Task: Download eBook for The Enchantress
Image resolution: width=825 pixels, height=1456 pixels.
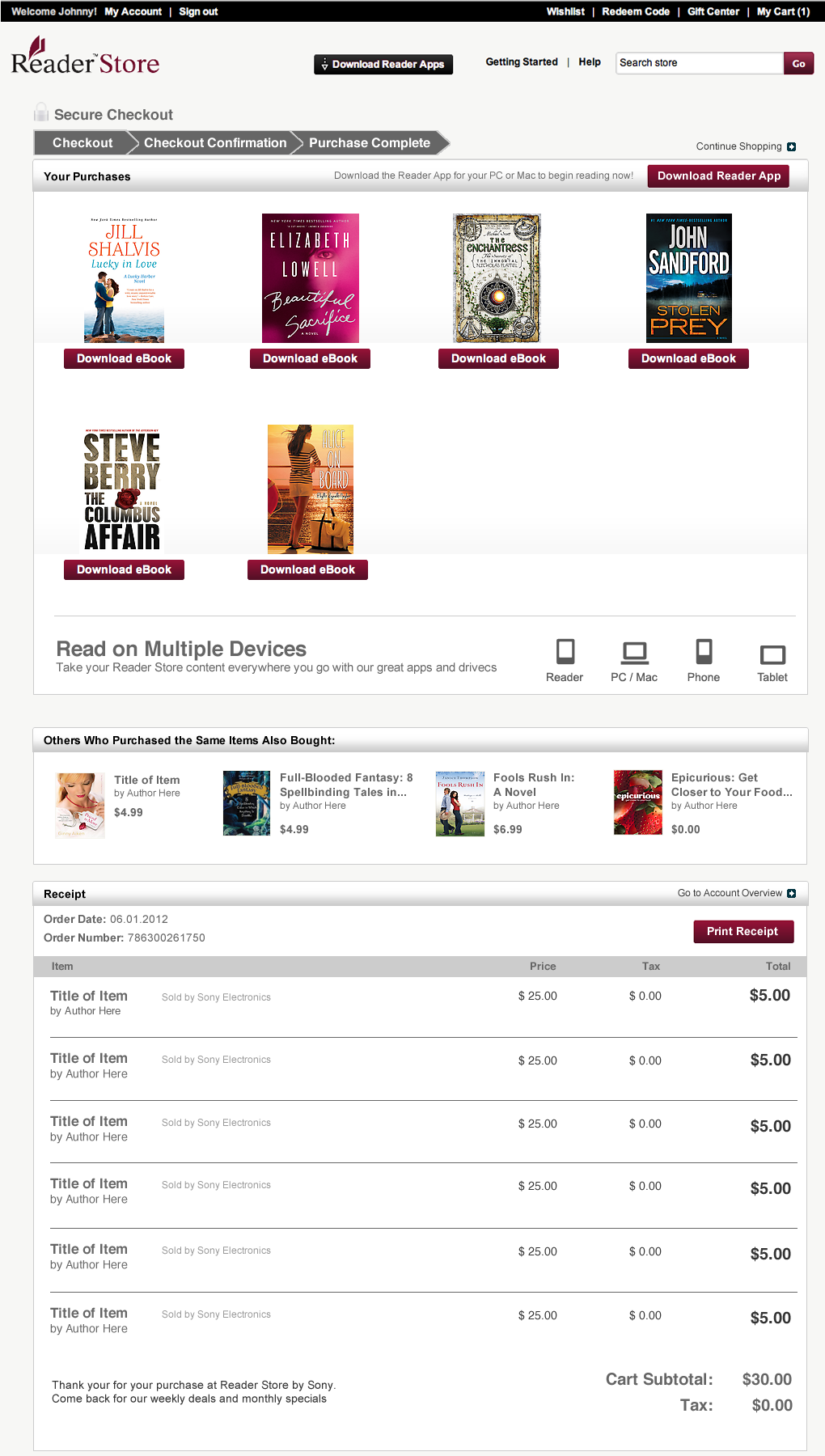Action: pos(498,358)
